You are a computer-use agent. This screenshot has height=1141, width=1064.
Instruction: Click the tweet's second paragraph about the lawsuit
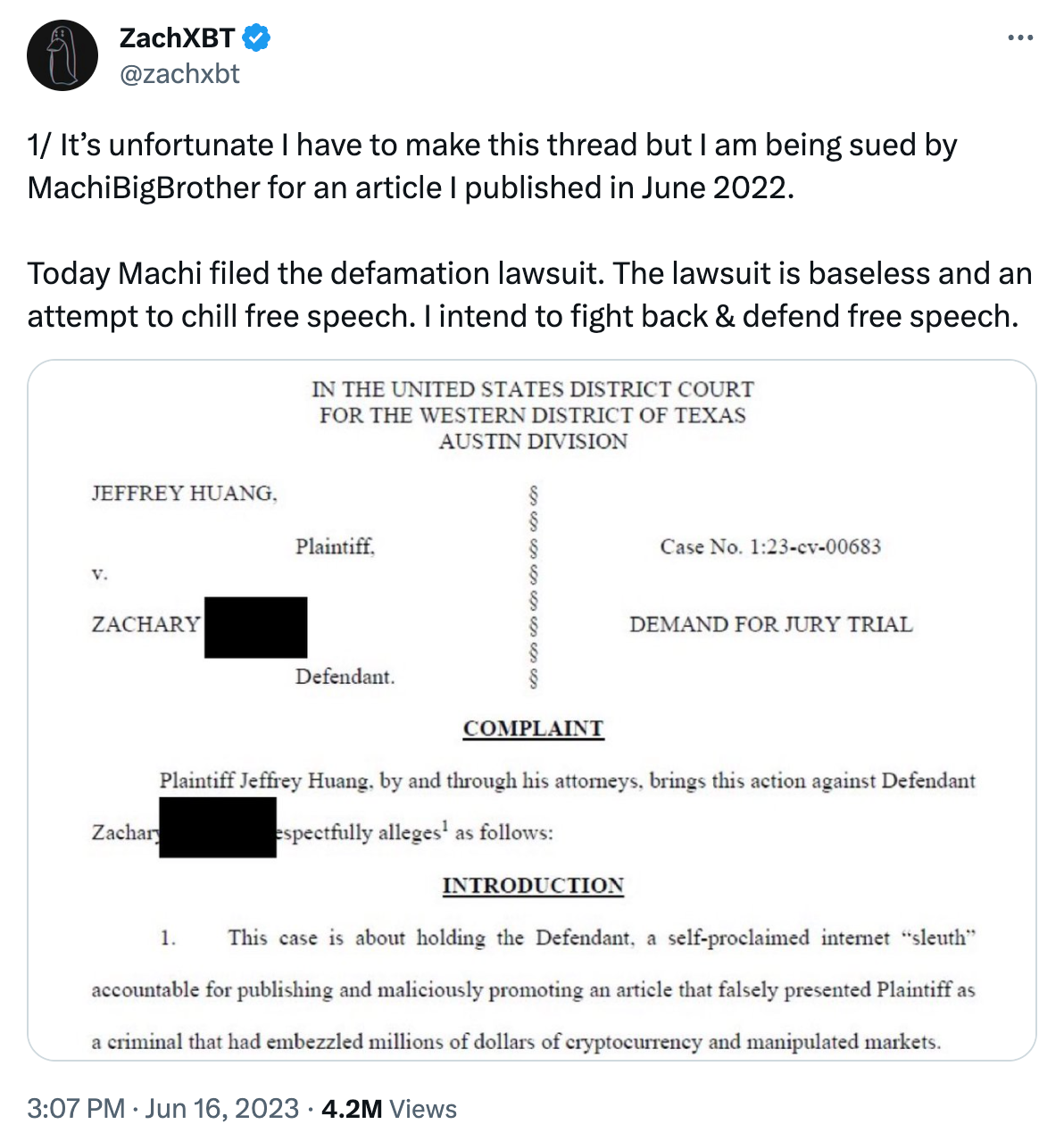(529, 295)
